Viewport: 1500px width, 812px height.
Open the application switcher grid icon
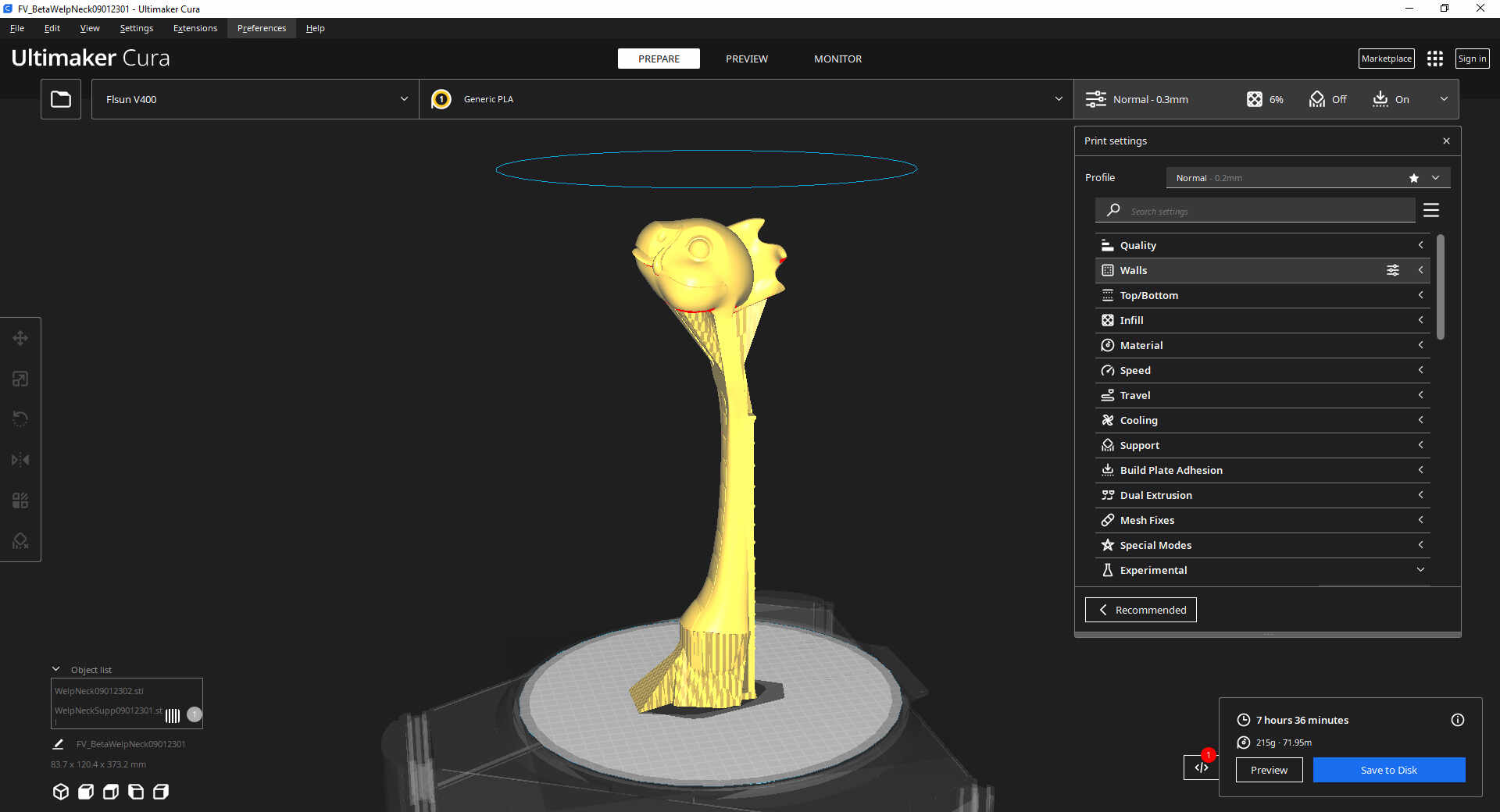pos(1434,59)
